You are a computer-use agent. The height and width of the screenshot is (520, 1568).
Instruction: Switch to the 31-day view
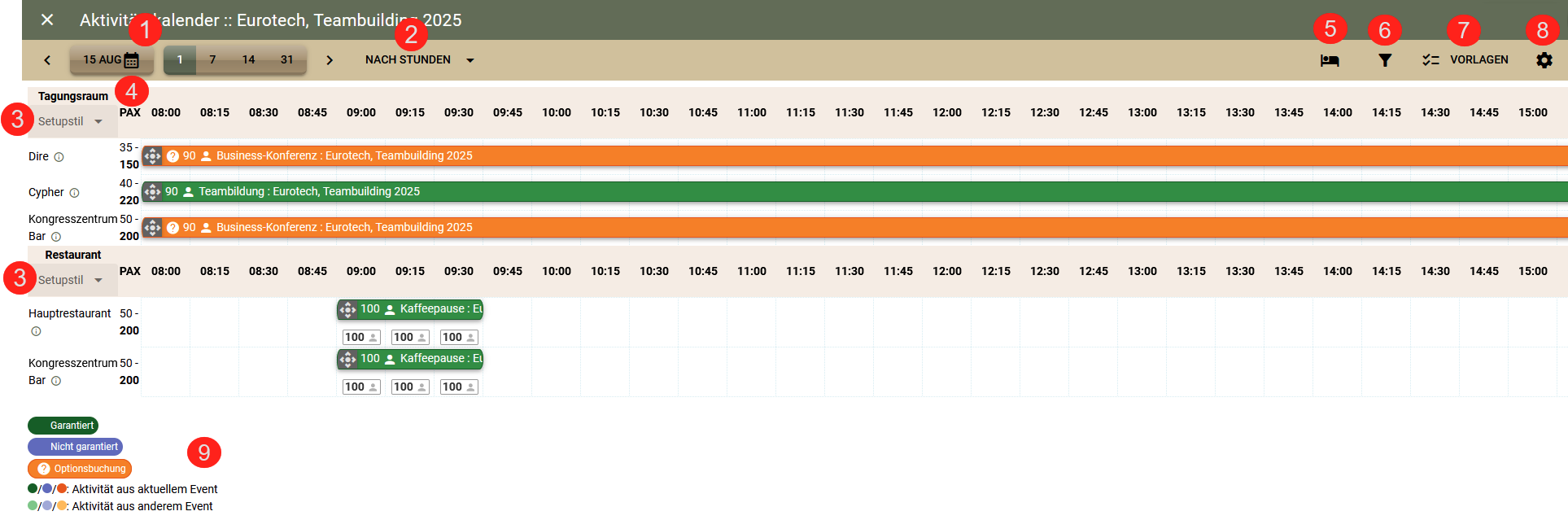pyautogui.click(x=286, y=59)
